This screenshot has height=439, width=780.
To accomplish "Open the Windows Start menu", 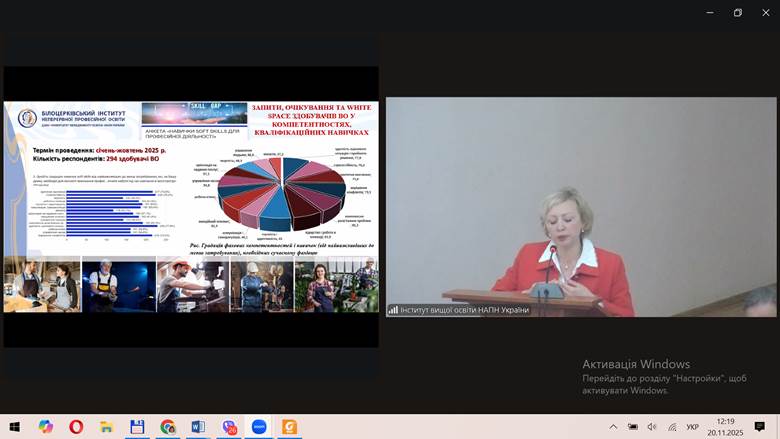I will 16,426.
